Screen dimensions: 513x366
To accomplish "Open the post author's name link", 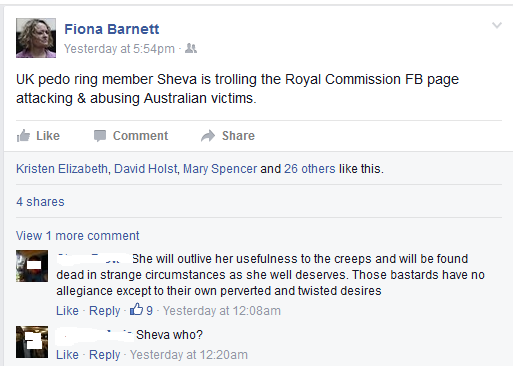I will 112,29.
